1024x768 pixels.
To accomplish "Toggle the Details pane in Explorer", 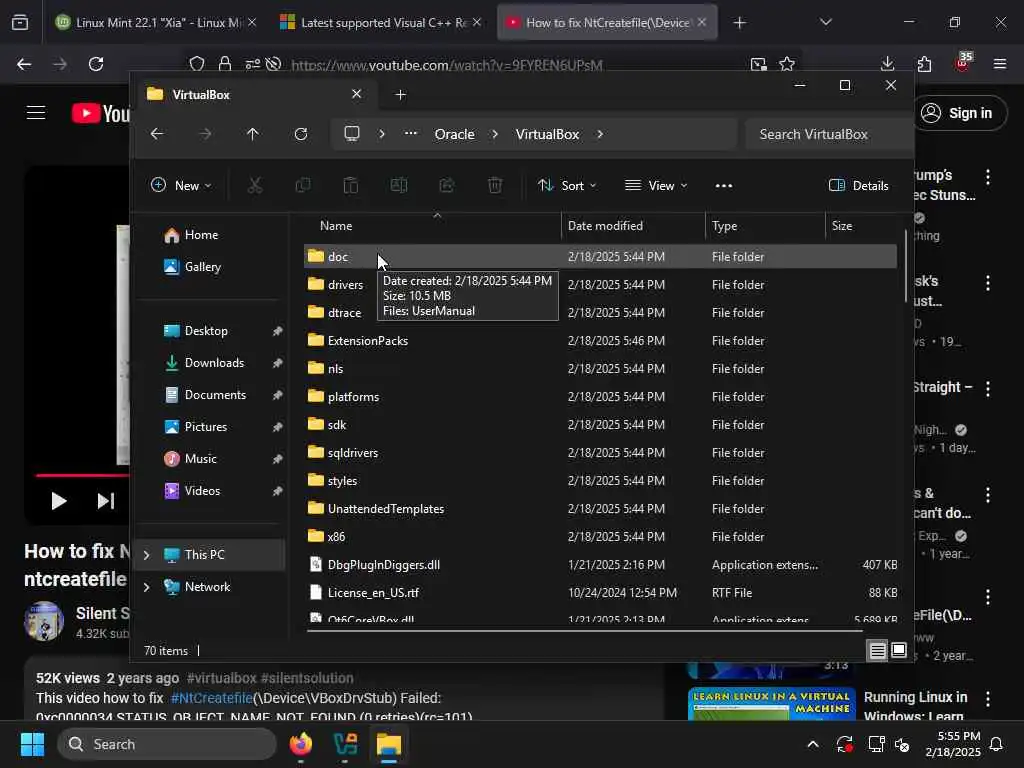I will (859, 185).
